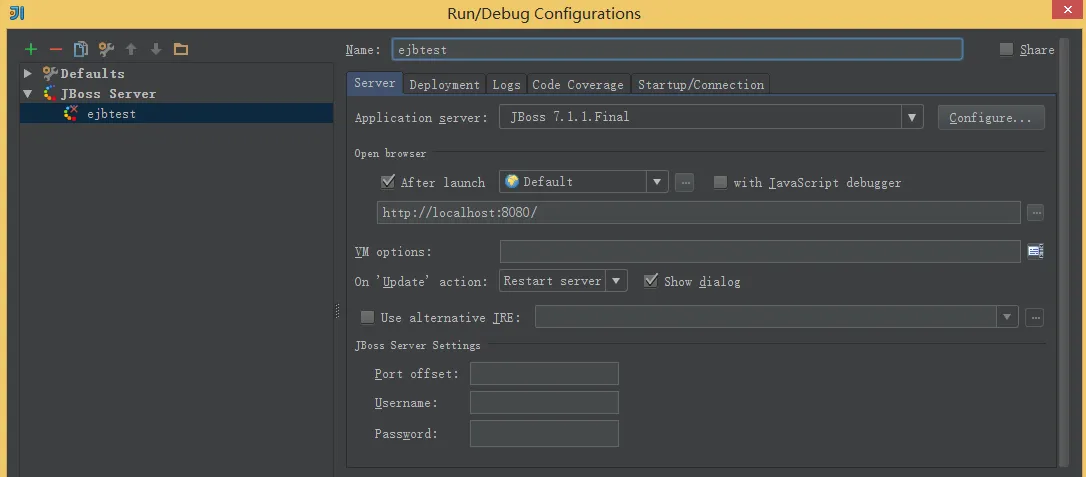Open the Code Coverage tab
This screenshot has width=1086, height=477.
pyautogui.click(x=578, y=84)
